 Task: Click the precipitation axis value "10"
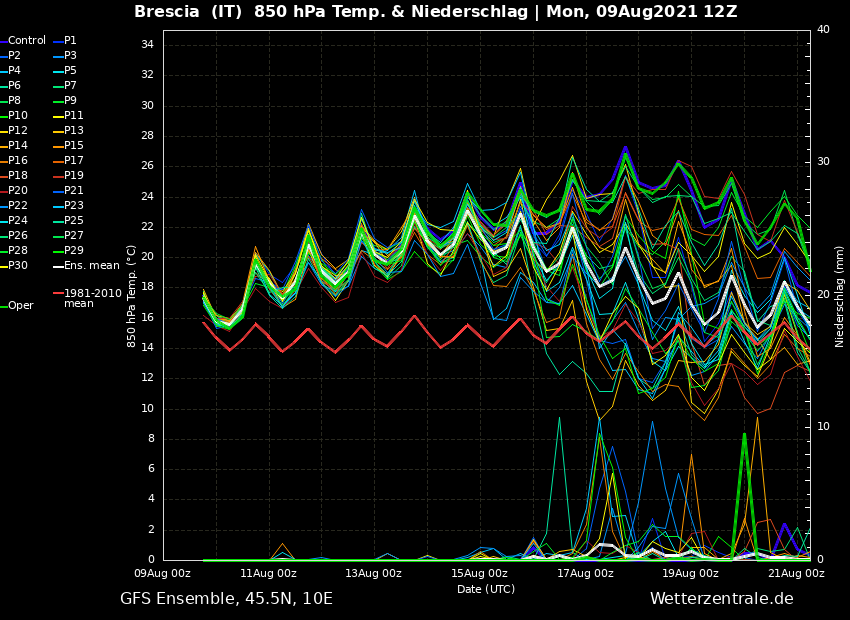coord(823,427)
